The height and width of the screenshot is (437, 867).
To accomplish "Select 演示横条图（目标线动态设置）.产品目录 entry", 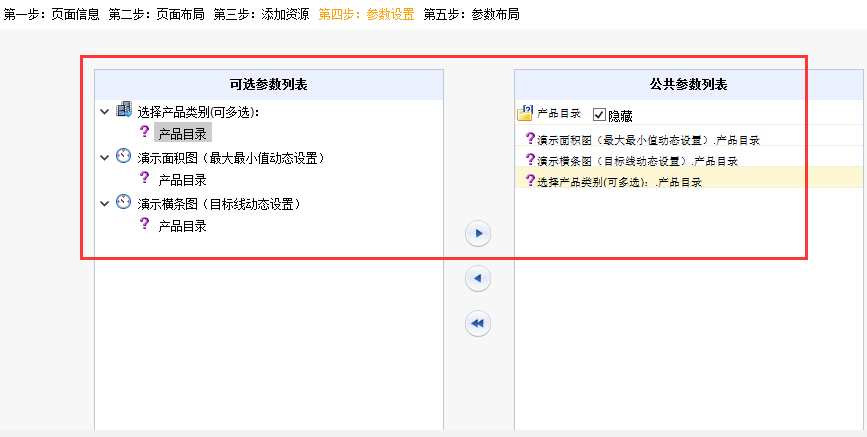I will pos(638,161).
